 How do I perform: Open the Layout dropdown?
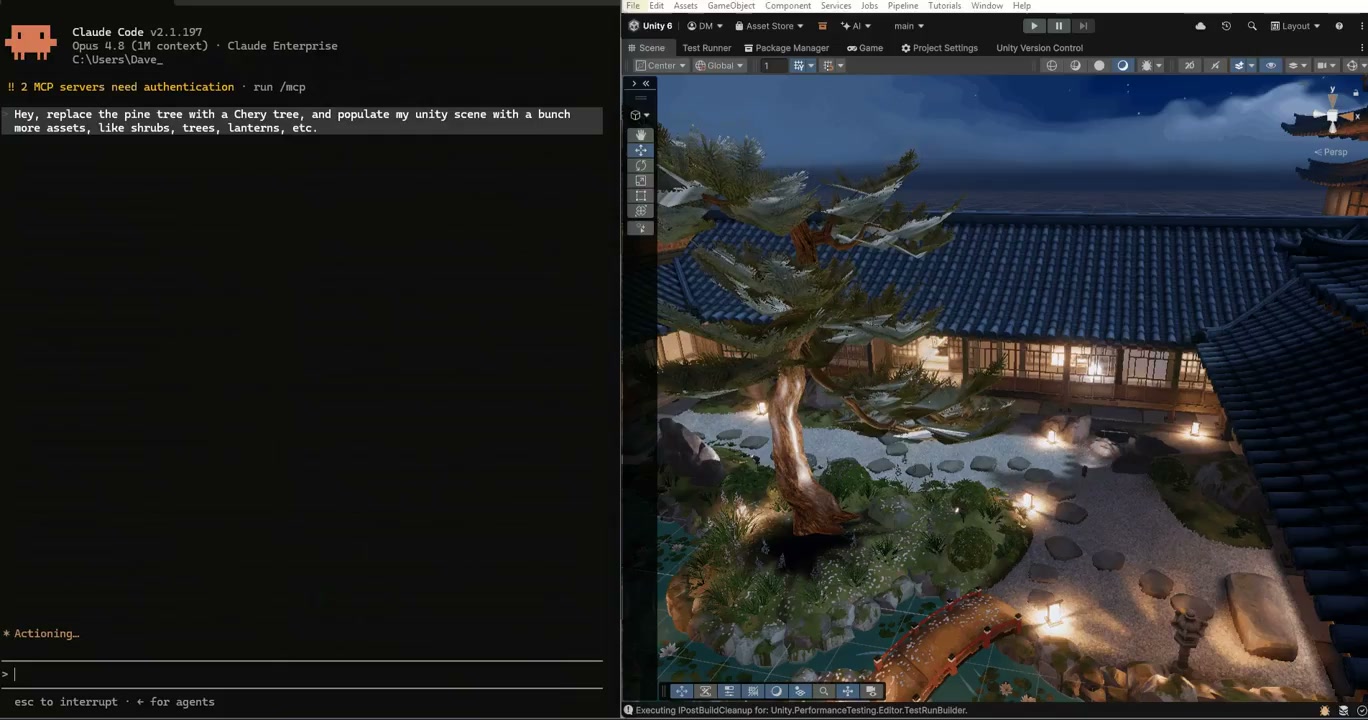click(1295, 26)
